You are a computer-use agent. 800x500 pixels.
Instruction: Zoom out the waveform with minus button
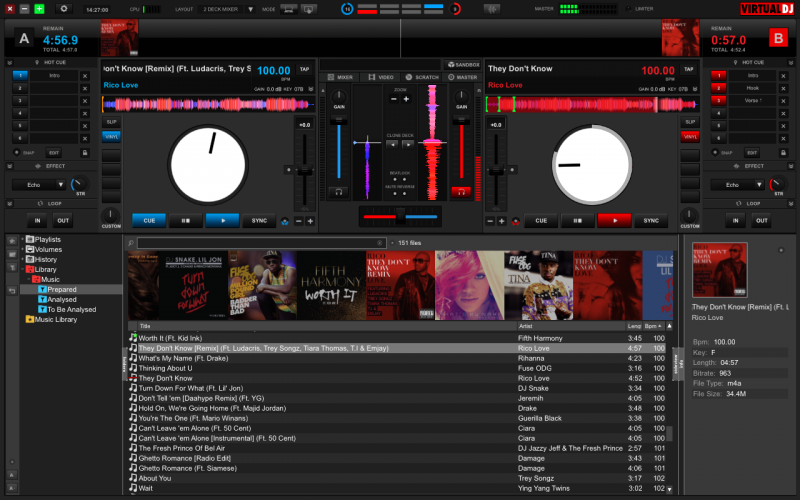pyautogui.click(x=393, y=99)
